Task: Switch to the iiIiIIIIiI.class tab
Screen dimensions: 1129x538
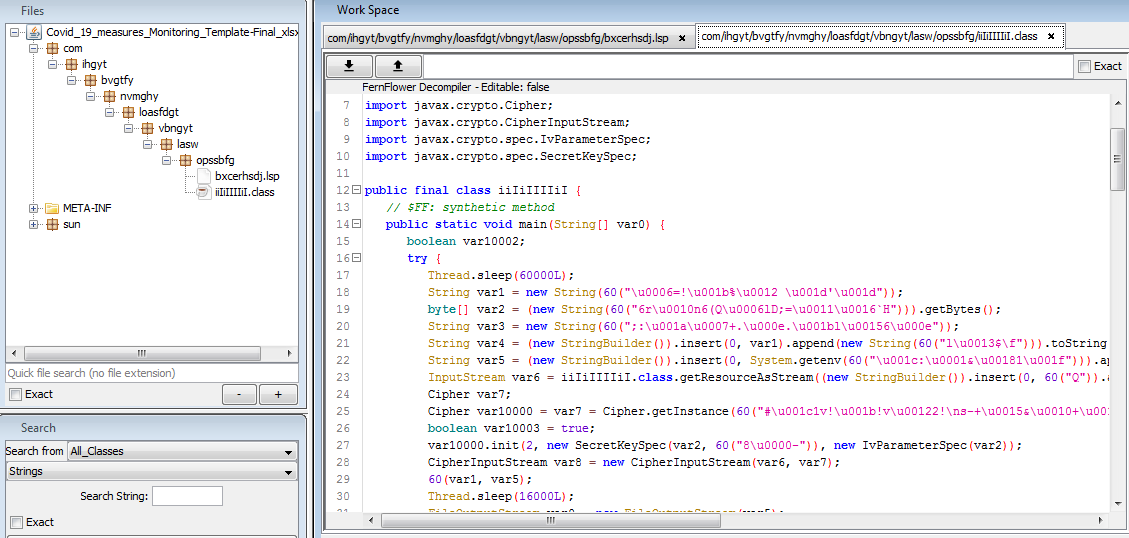Action: pos(880,35)
